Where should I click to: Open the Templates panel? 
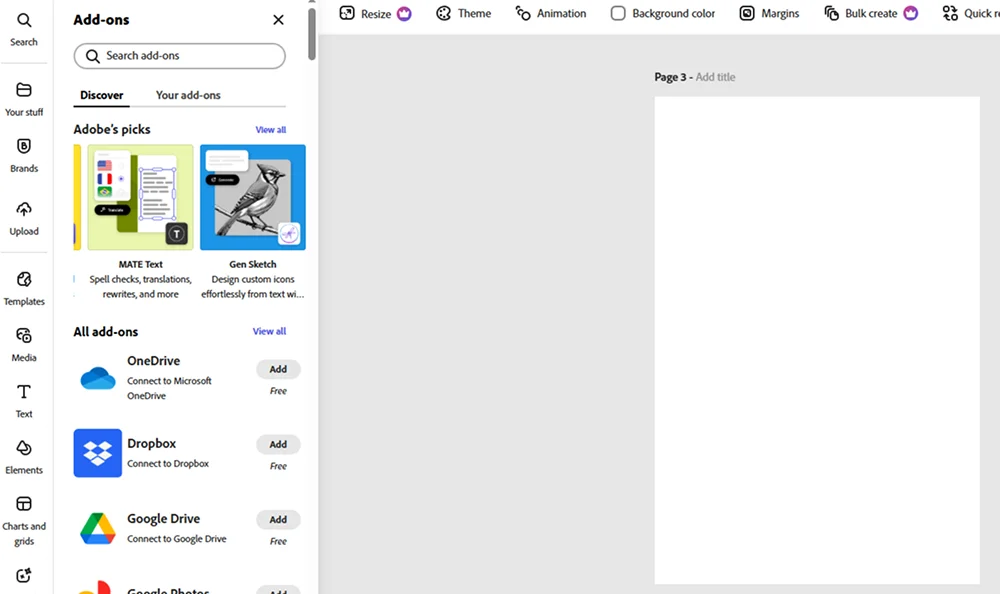pos(24,288)
